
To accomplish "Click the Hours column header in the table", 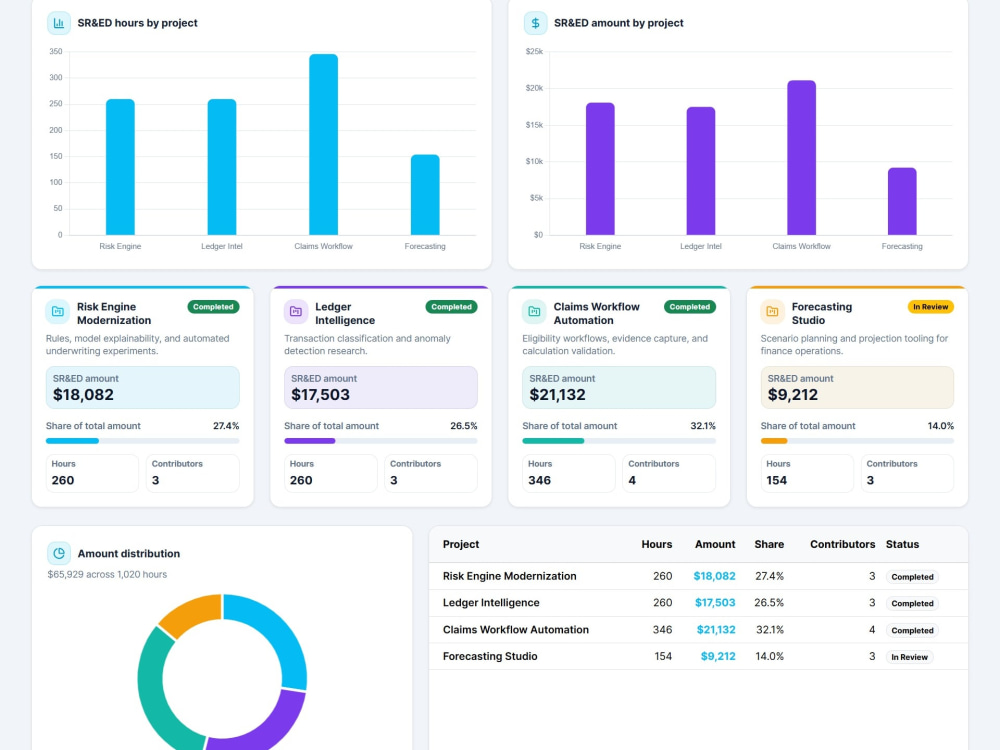I will pos(657,544).
